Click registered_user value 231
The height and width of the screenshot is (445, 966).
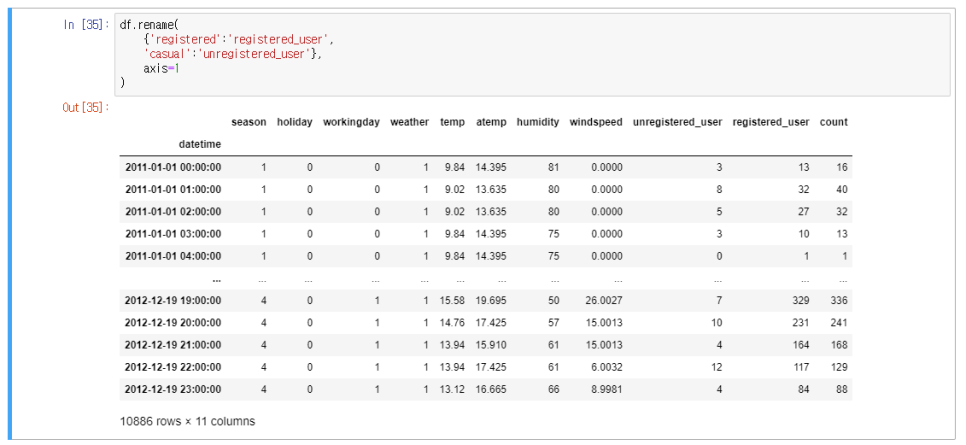coord(802,322)
